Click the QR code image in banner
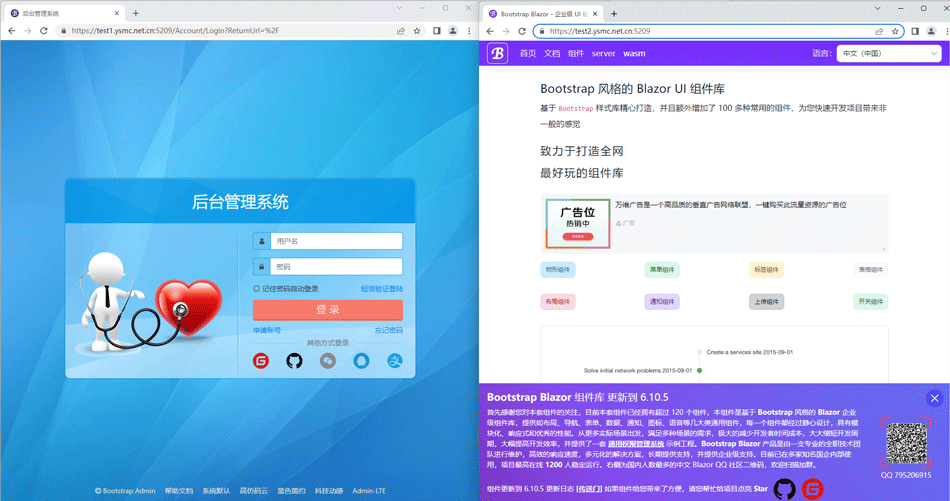The width and height of the screenshot is (950, 501). (906, 443)
